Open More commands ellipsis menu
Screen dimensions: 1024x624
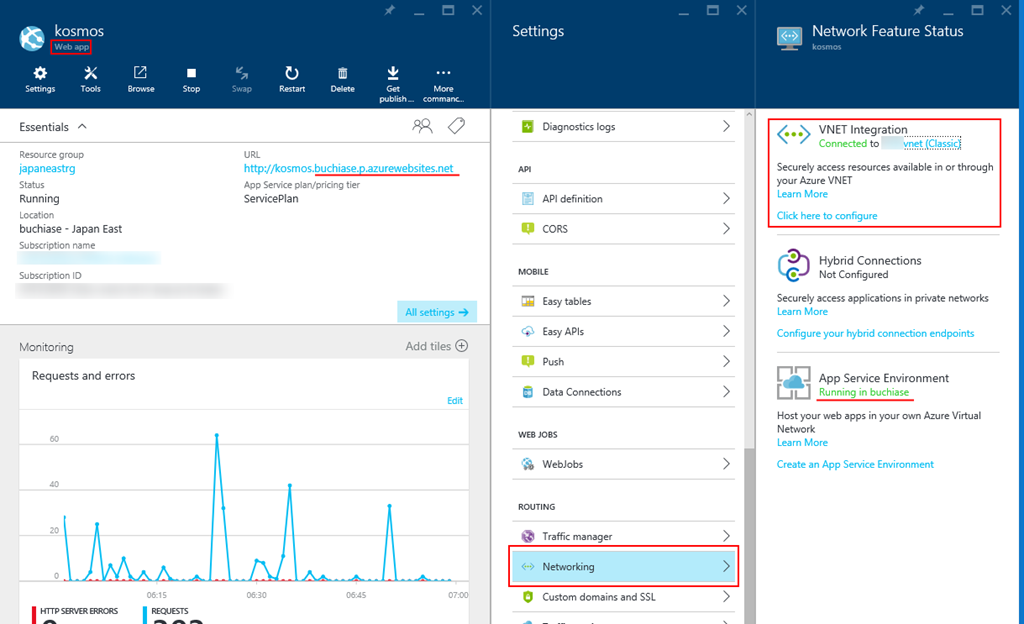point(444,74)
